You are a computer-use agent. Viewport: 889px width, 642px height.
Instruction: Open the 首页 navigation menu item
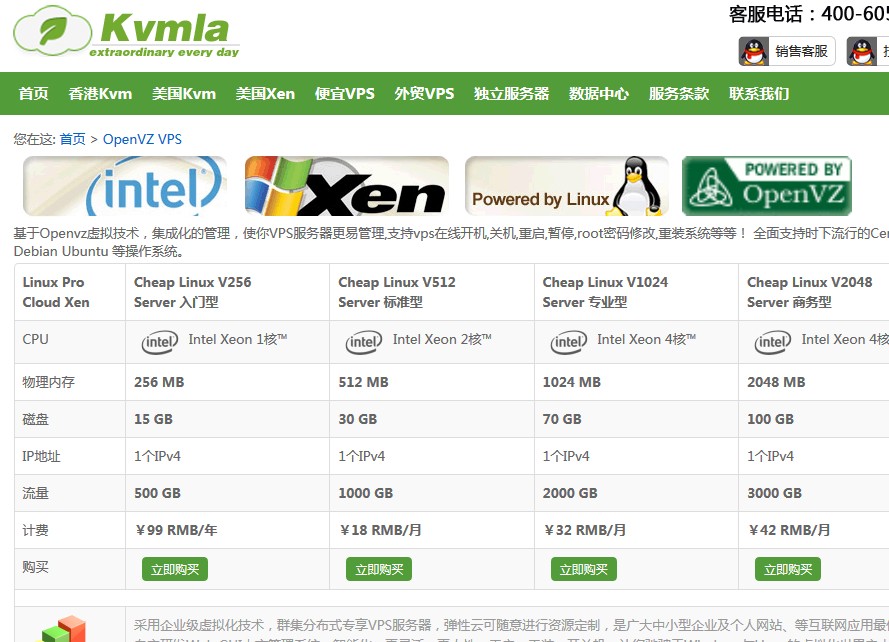pyautogui.click(x=33, y=94)
